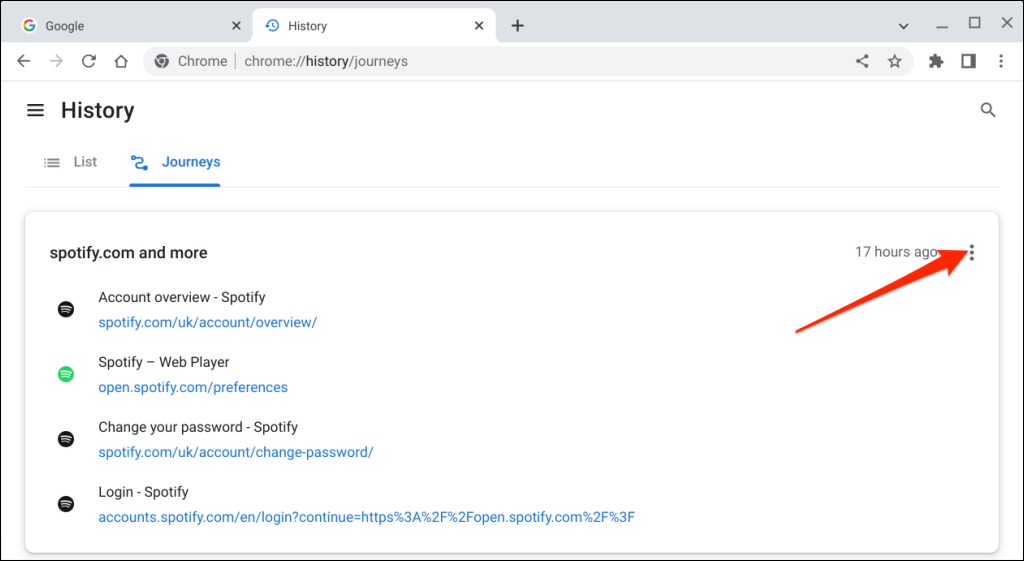This screenshot has height=561, width=1024.
Task: Switch to the List tab
Action: [x=71, y=162]
